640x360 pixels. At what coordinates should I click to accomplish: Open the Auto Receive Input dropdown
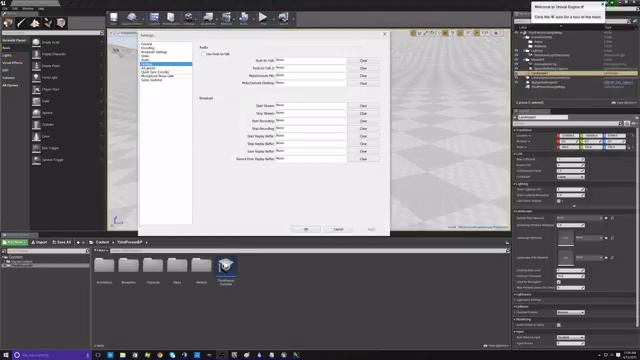coord(571,338)
